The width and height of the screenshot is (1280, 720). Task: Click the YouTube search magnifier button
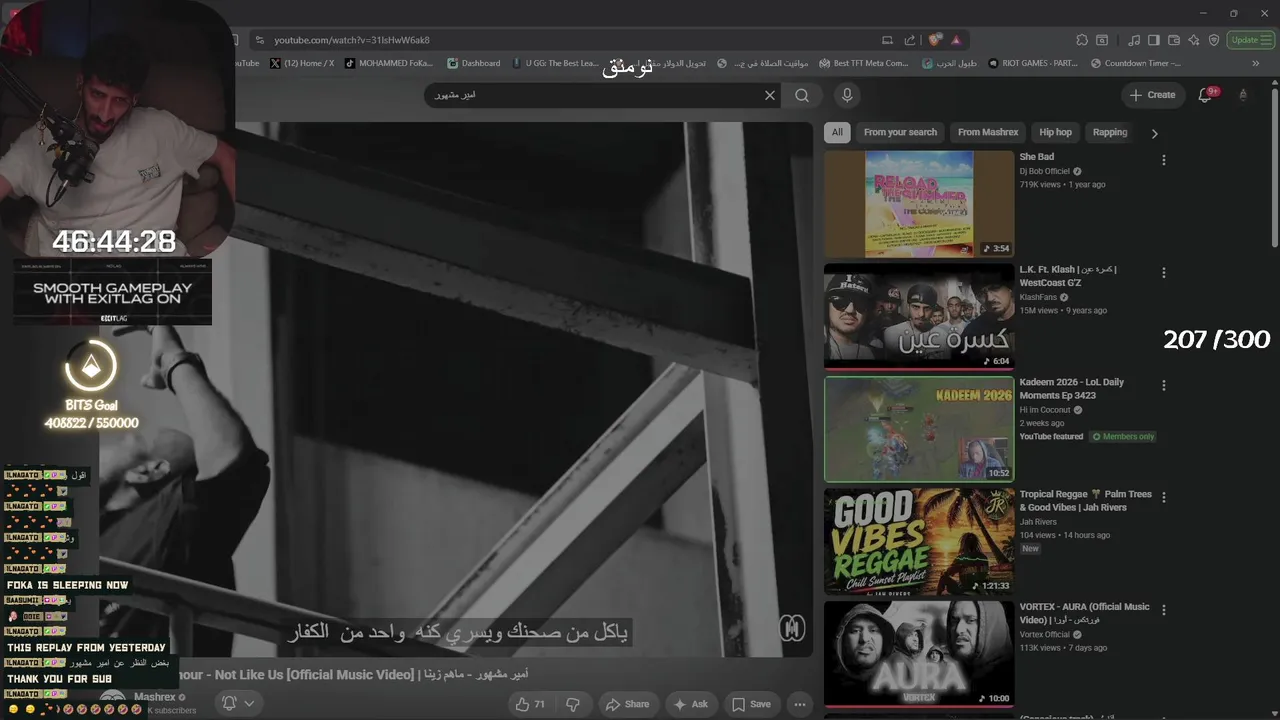click(802, 95)
